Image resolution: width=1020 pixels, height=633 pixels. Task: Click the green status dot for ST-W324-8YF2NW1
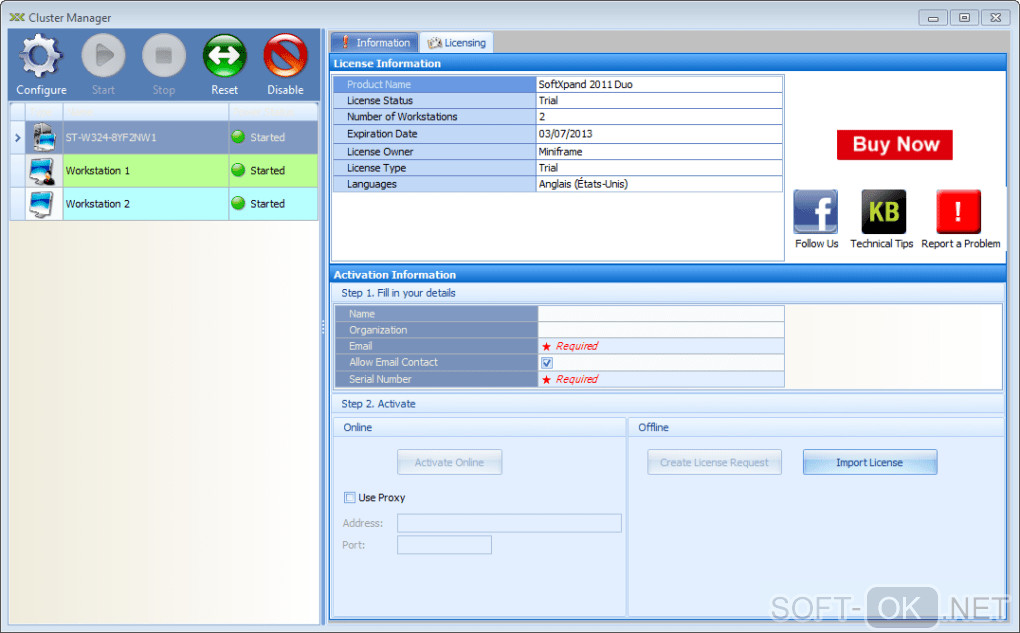pyautogui.click(x=238, y=137)
